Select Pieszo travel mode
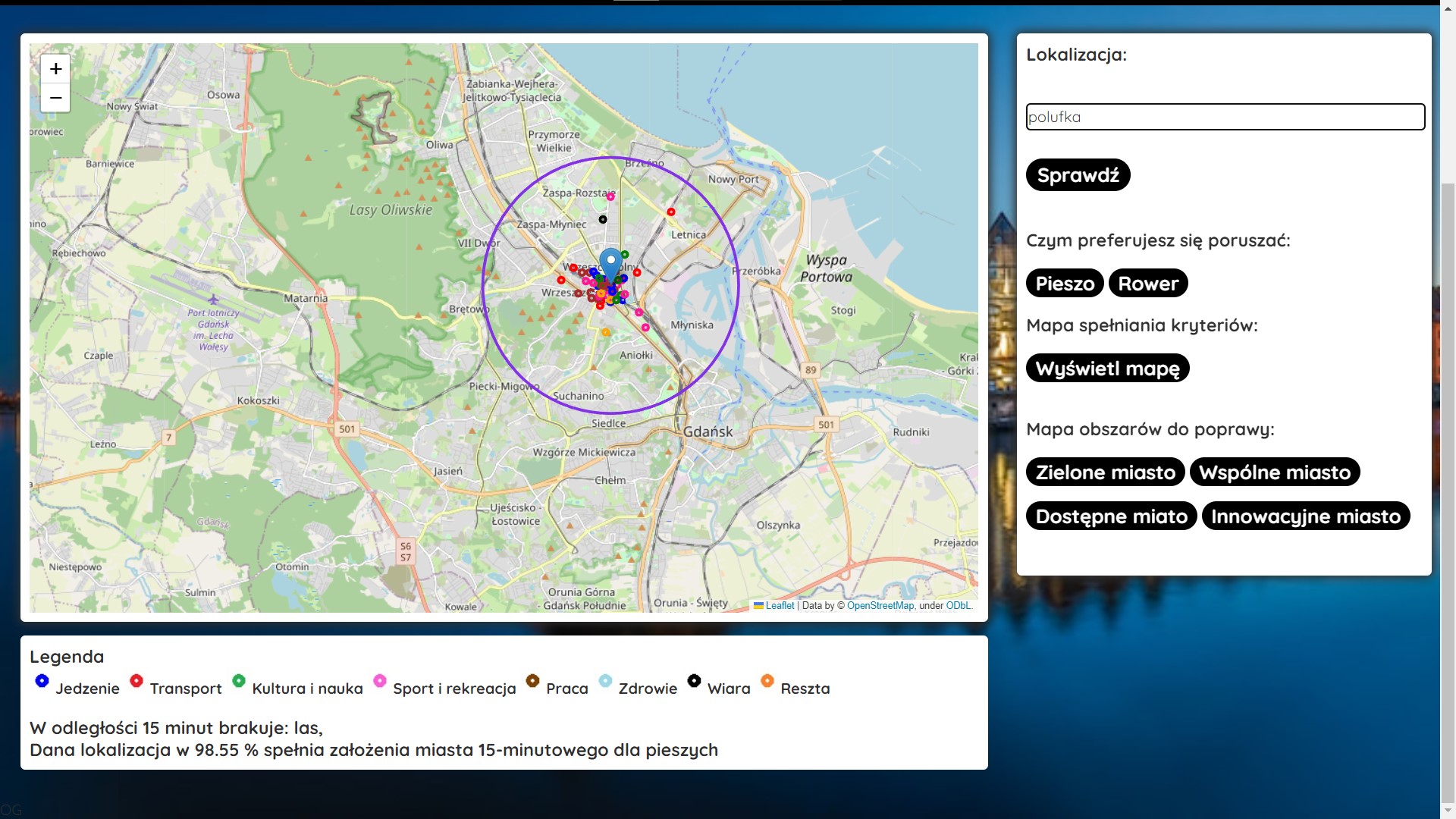Screen dimensions: 1456x819 1065,284
